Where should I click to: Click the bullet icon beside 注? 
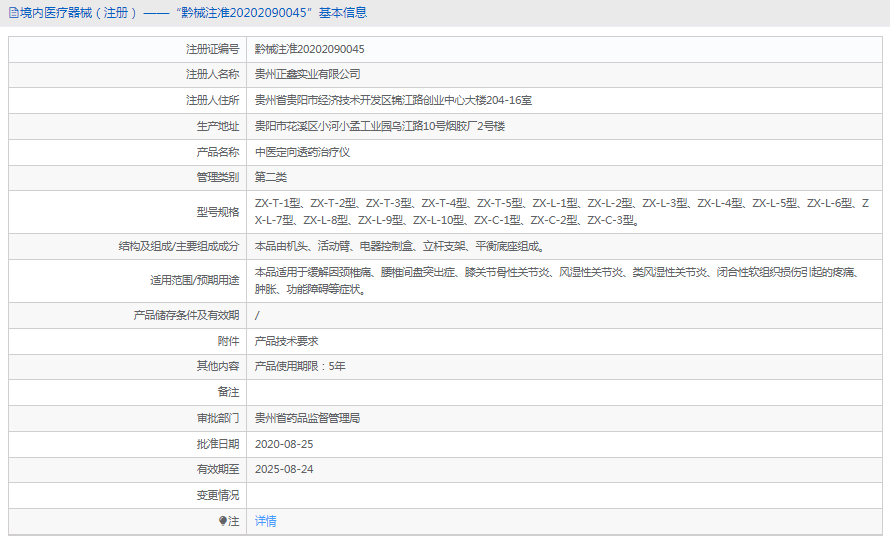(x=223, y=521)
